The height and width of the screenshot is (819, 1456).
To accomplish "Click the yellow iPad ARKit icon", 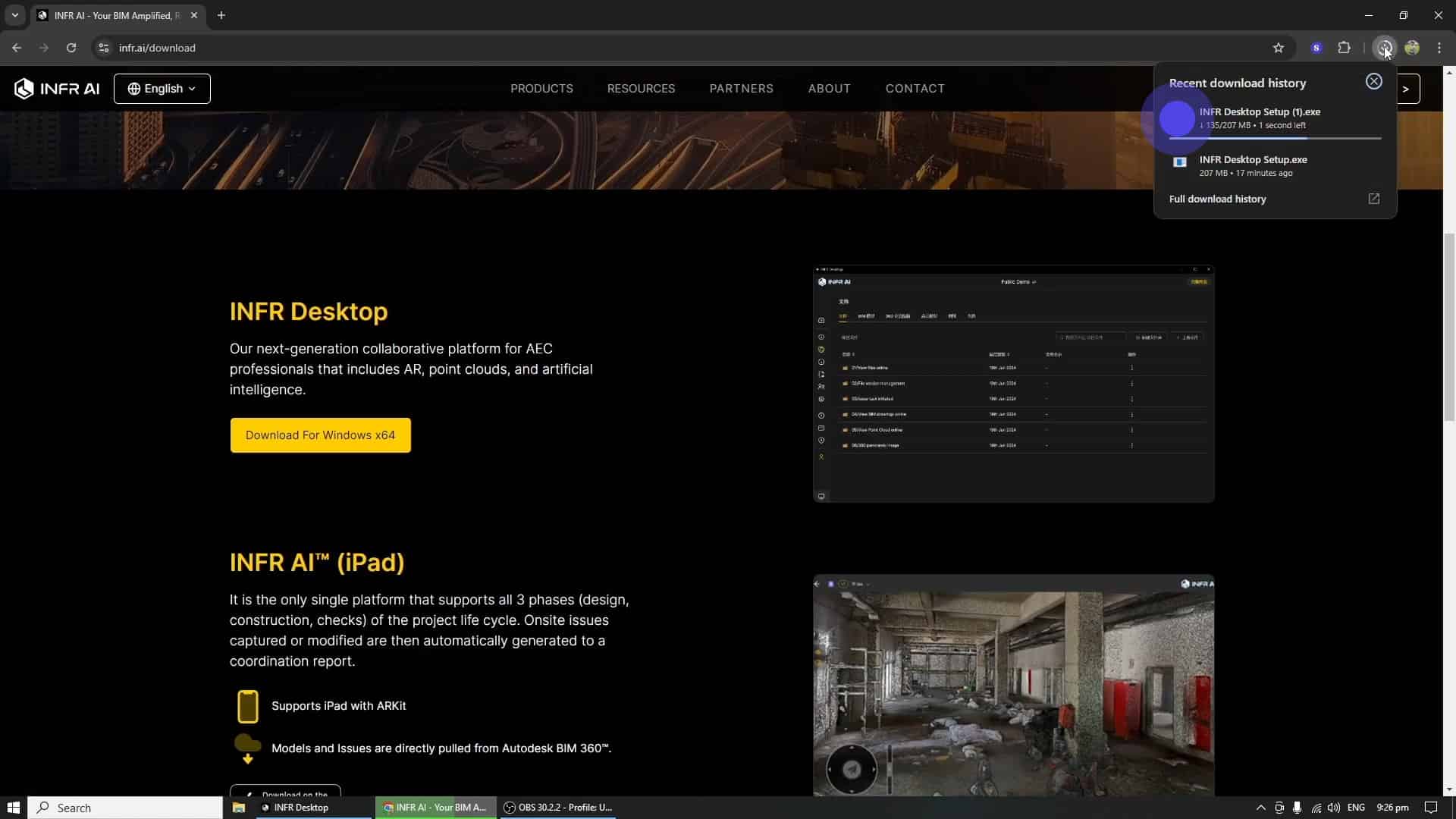I will pos(248,706).
